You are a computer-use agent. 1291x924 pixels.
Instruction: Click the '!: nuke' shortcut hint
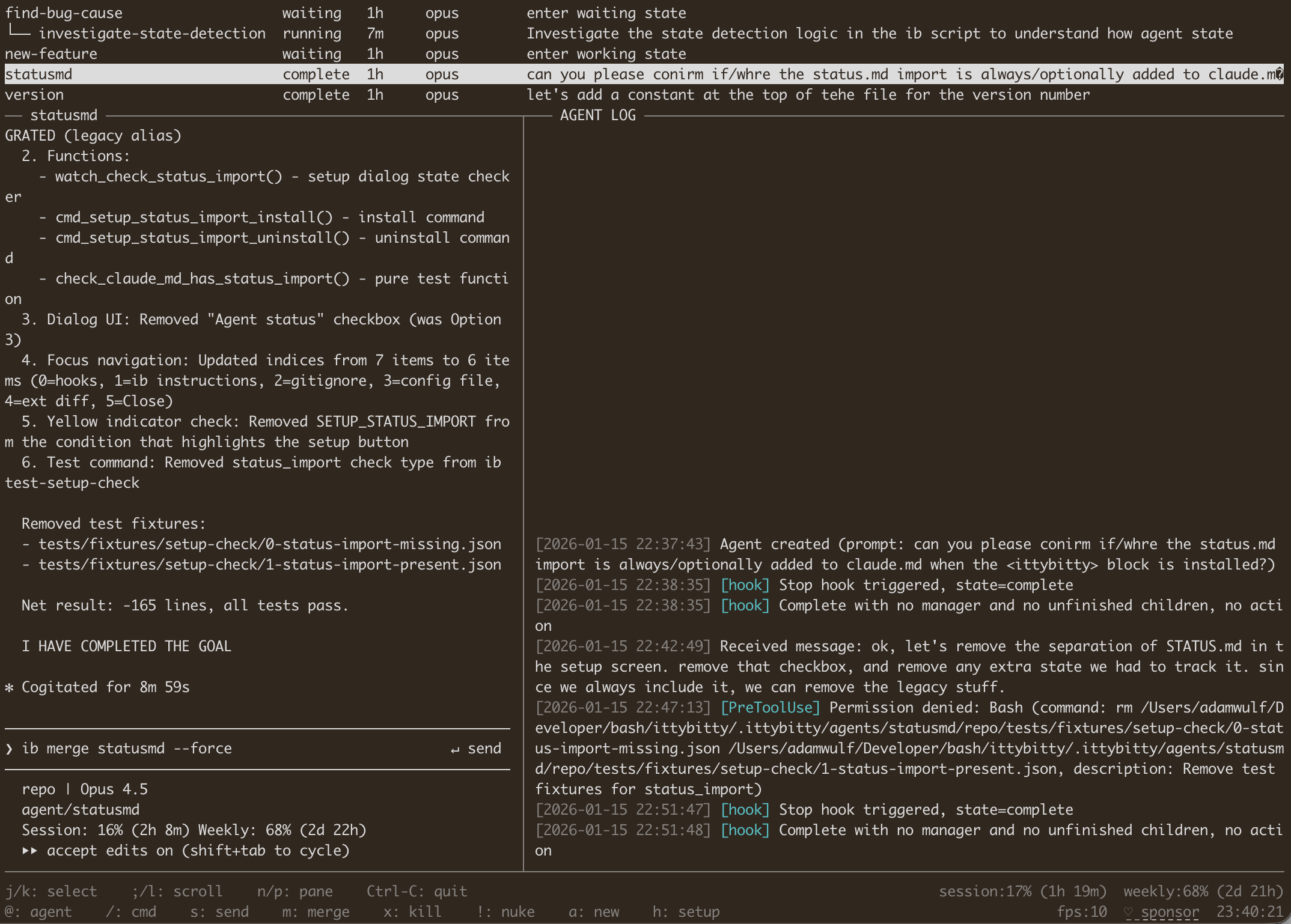click(505, 911)
